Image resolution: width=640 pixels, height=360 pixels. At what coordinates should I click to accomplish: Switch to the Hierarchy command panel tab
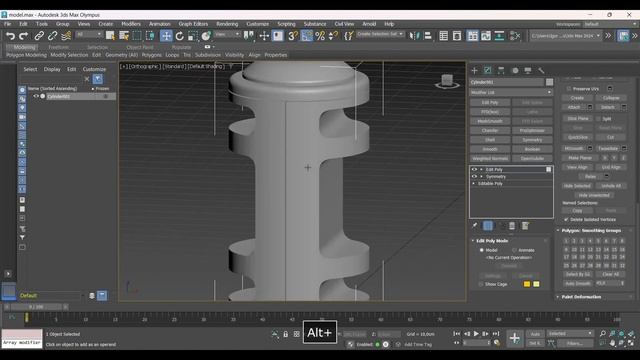(x=501, y=70)
